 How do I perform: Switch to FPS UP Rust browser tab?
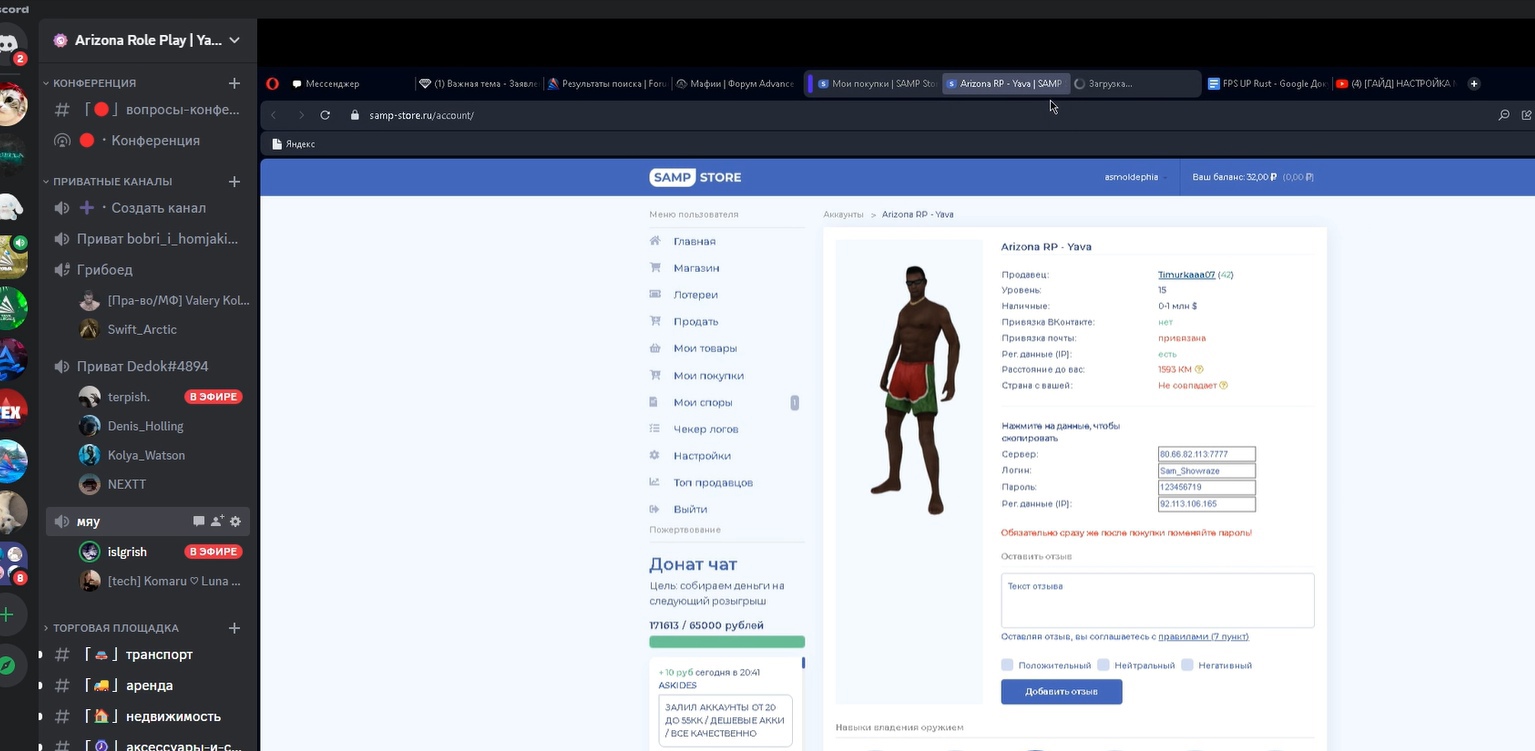1266,84
